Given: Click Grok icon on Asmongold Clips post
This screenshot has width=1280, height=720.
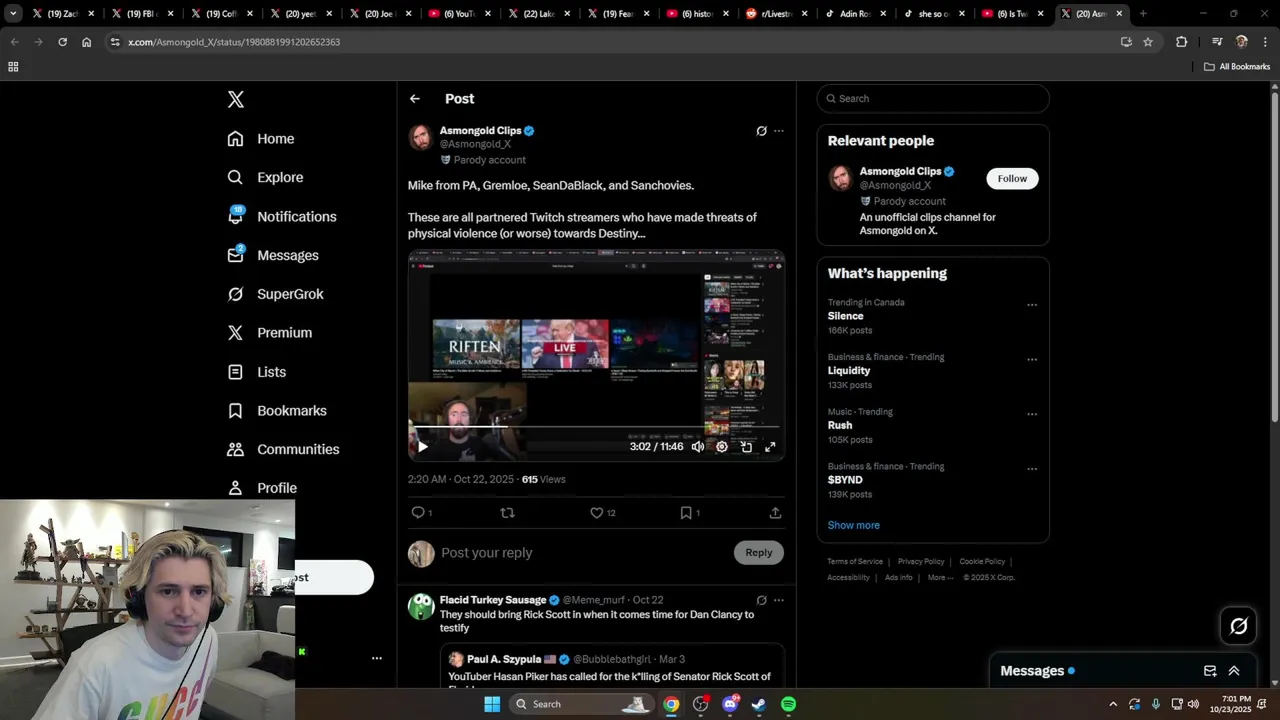Looking at the screenshot, I should (761, 131).
